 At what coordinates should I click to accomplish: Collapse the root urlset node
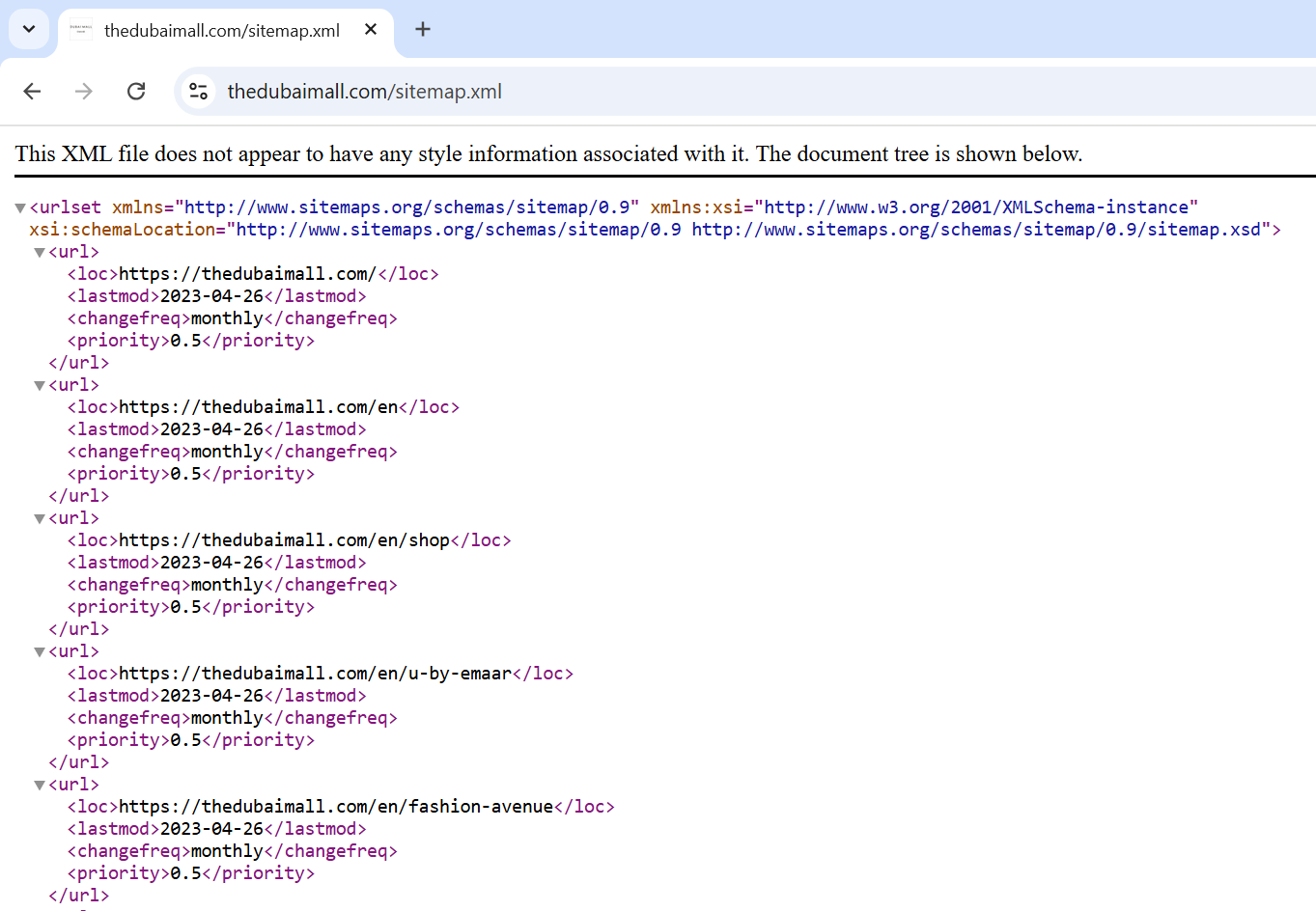(20, 207)
